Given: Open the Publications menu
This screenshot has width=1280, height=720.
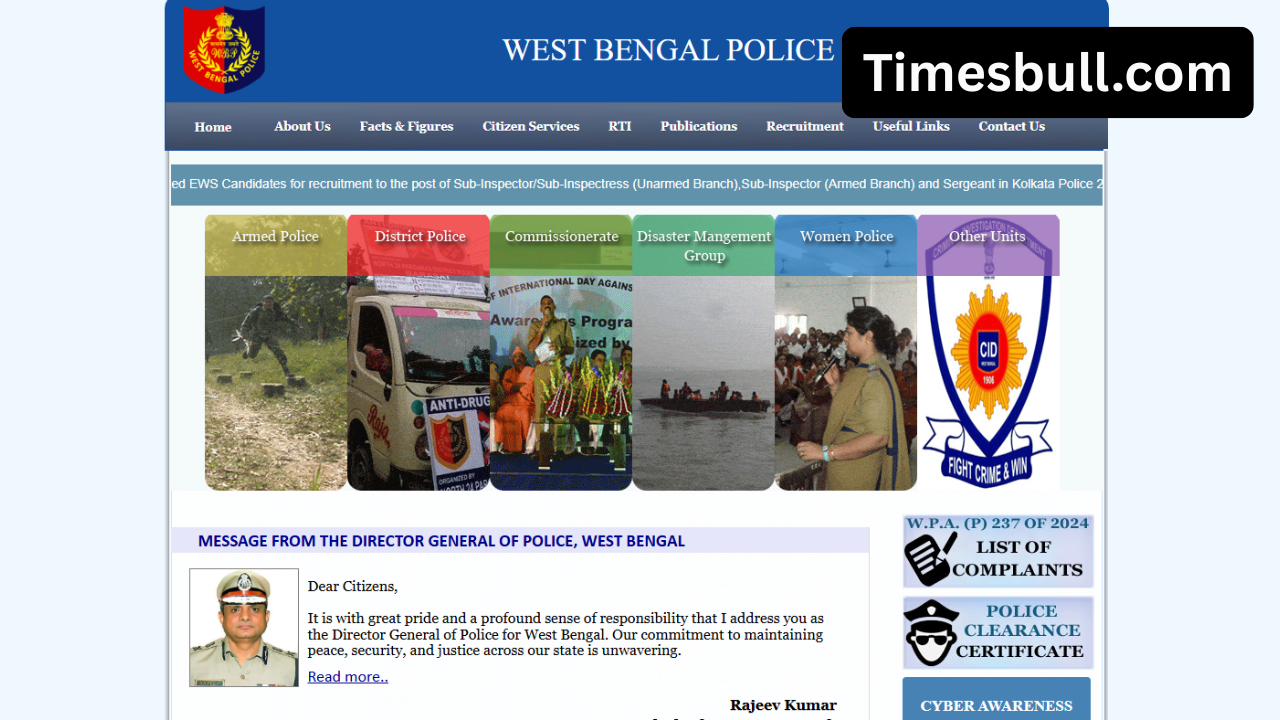Looking at the screenshot, I should pyautogui.click(x=699, y=126).
